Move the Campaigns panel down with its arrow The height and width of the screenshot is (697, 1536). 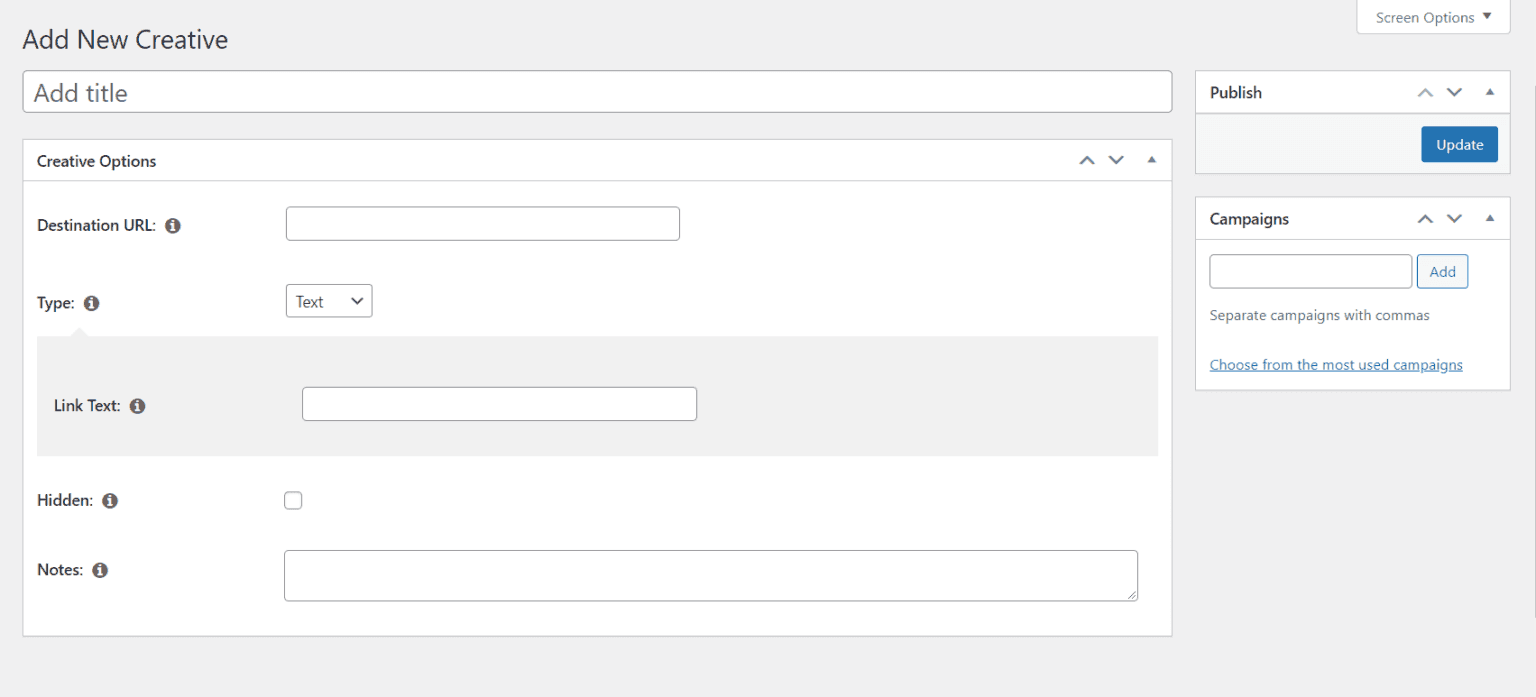[1455, 218]
